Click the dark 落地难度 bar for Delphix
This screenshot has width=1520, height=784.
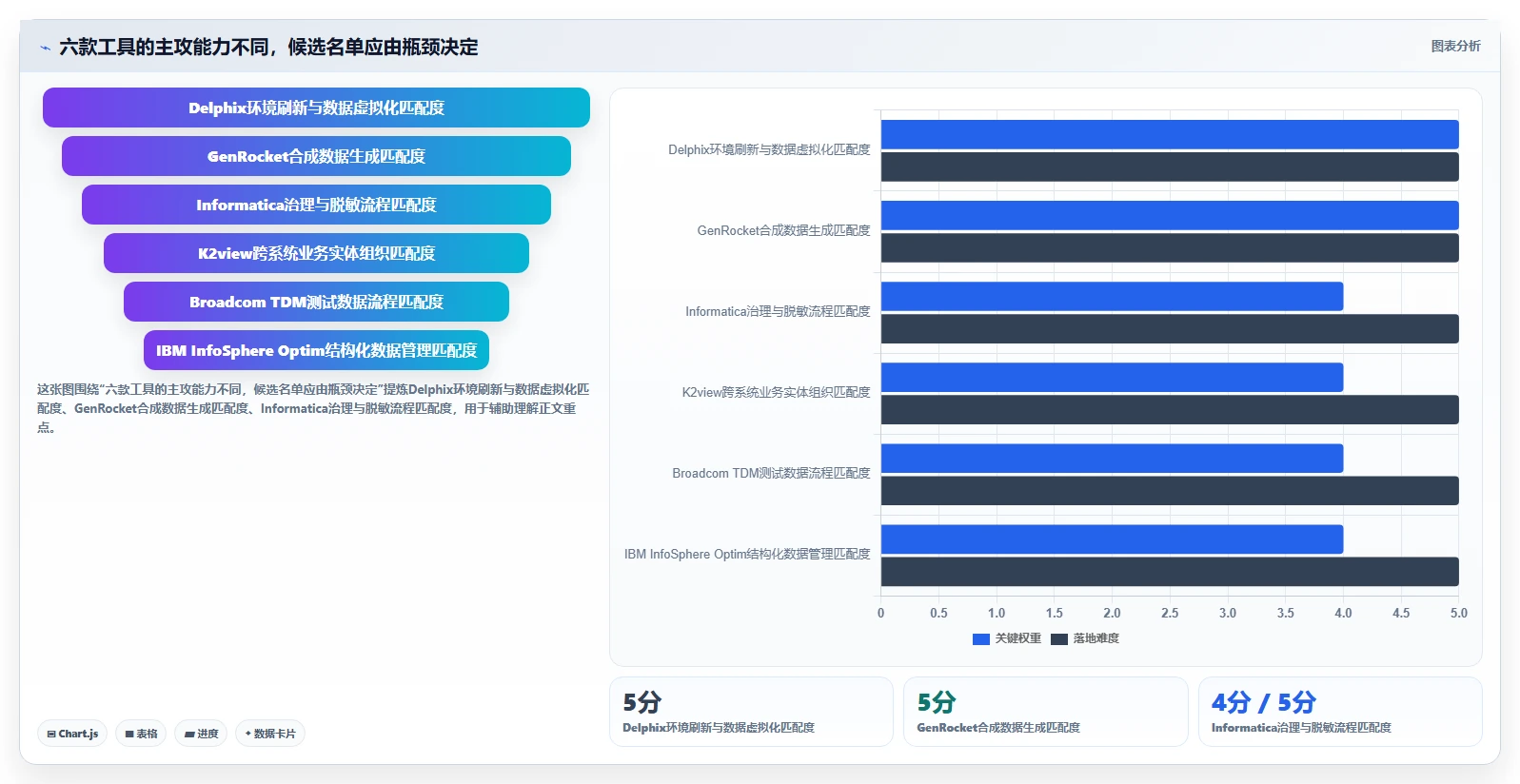tap(1170, 167)
